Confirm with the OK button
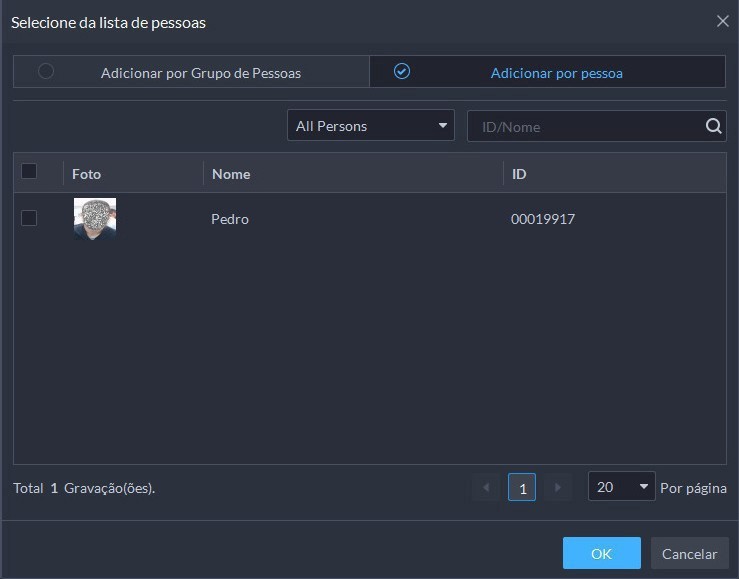The image size is (739, 579). [602, 553]
